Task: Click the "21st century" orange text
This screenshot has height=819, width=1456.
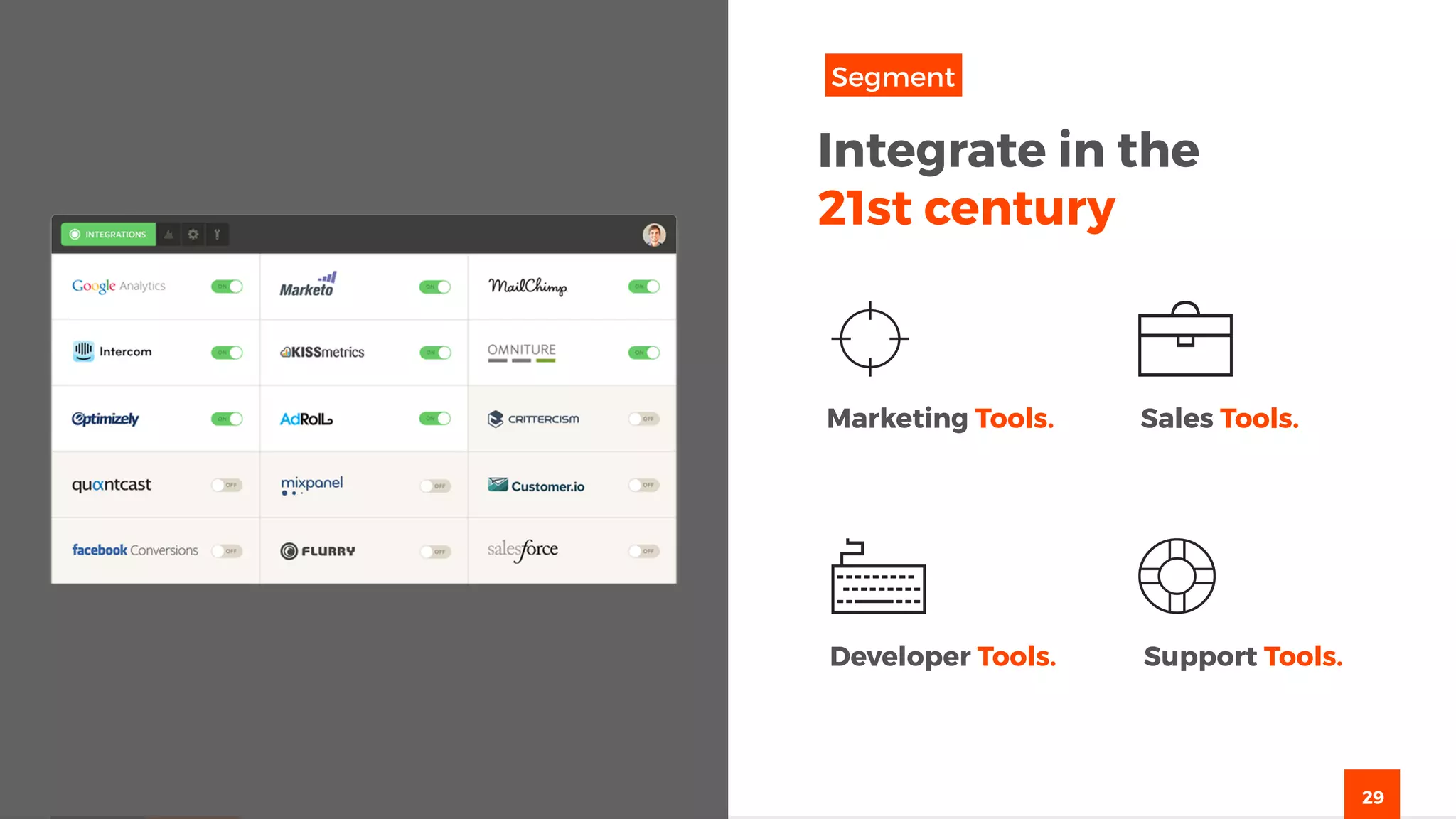Action: 966,209
